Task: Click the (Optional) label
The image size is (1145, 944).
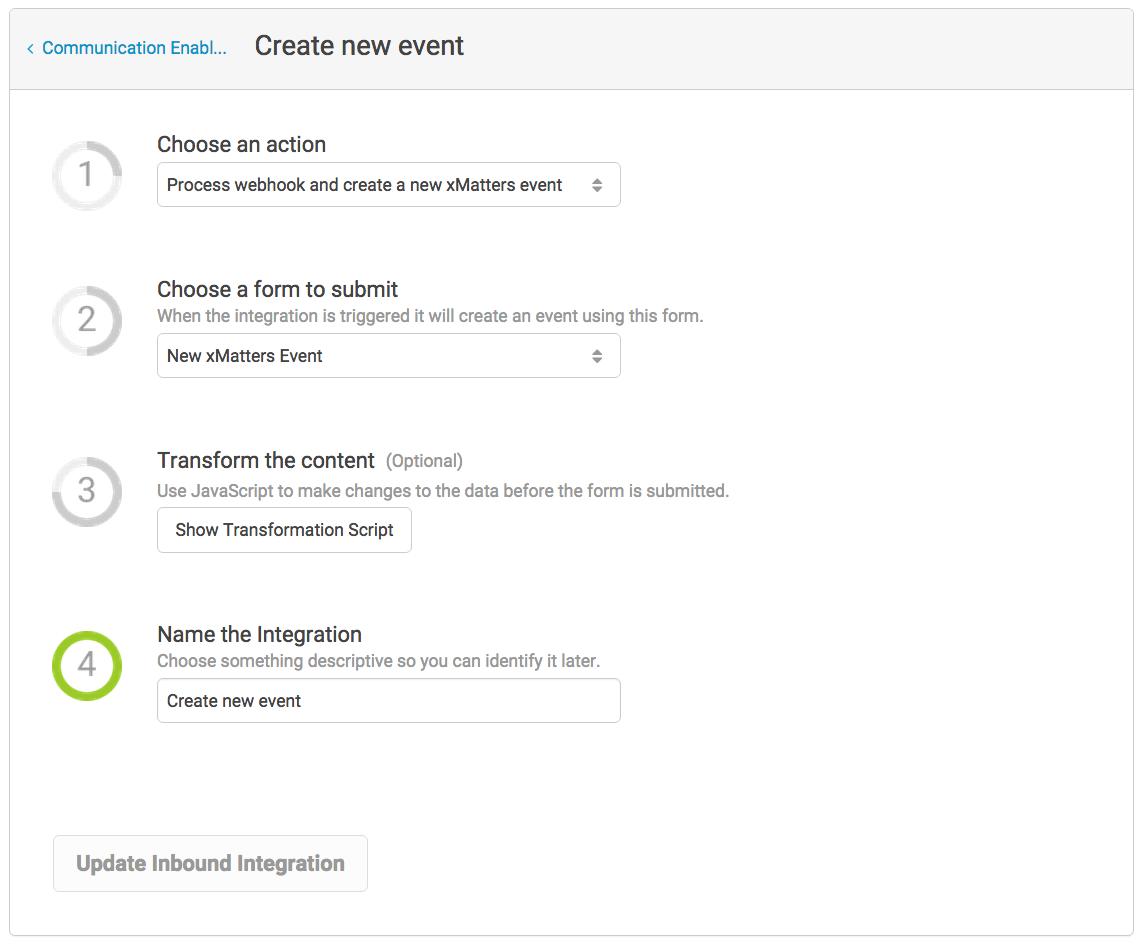Action: [x=424, y=461]
